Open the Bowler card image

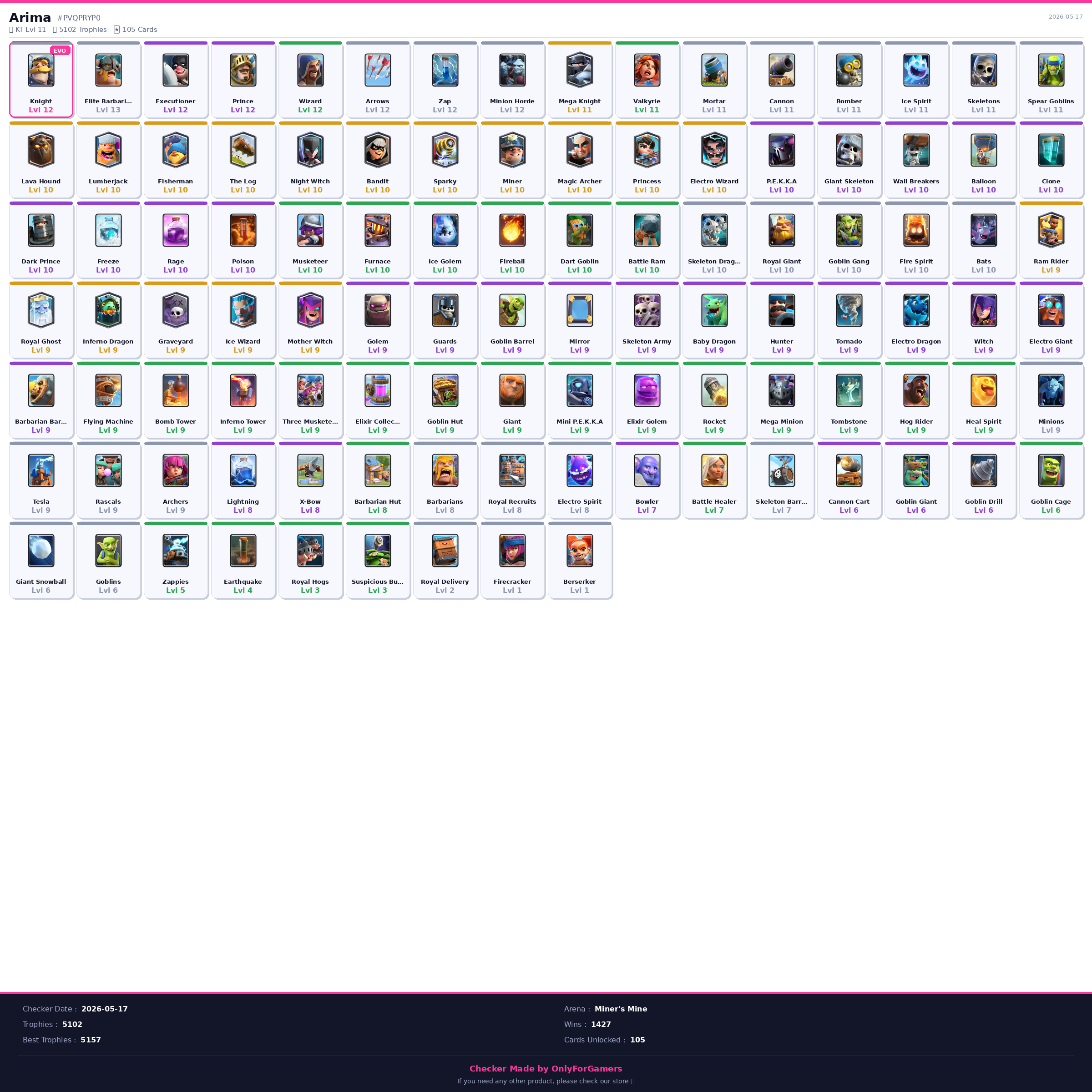[x=647, y=470]
